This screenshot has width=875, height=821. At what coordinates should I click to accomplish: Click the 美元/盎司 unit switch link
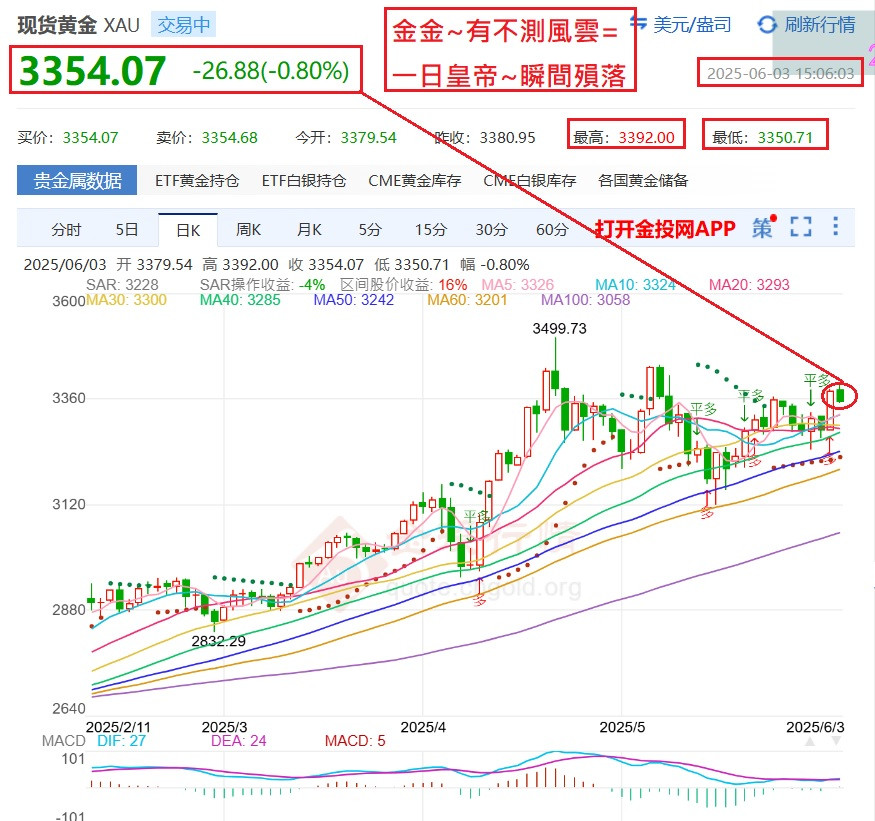tap(692, 25)
